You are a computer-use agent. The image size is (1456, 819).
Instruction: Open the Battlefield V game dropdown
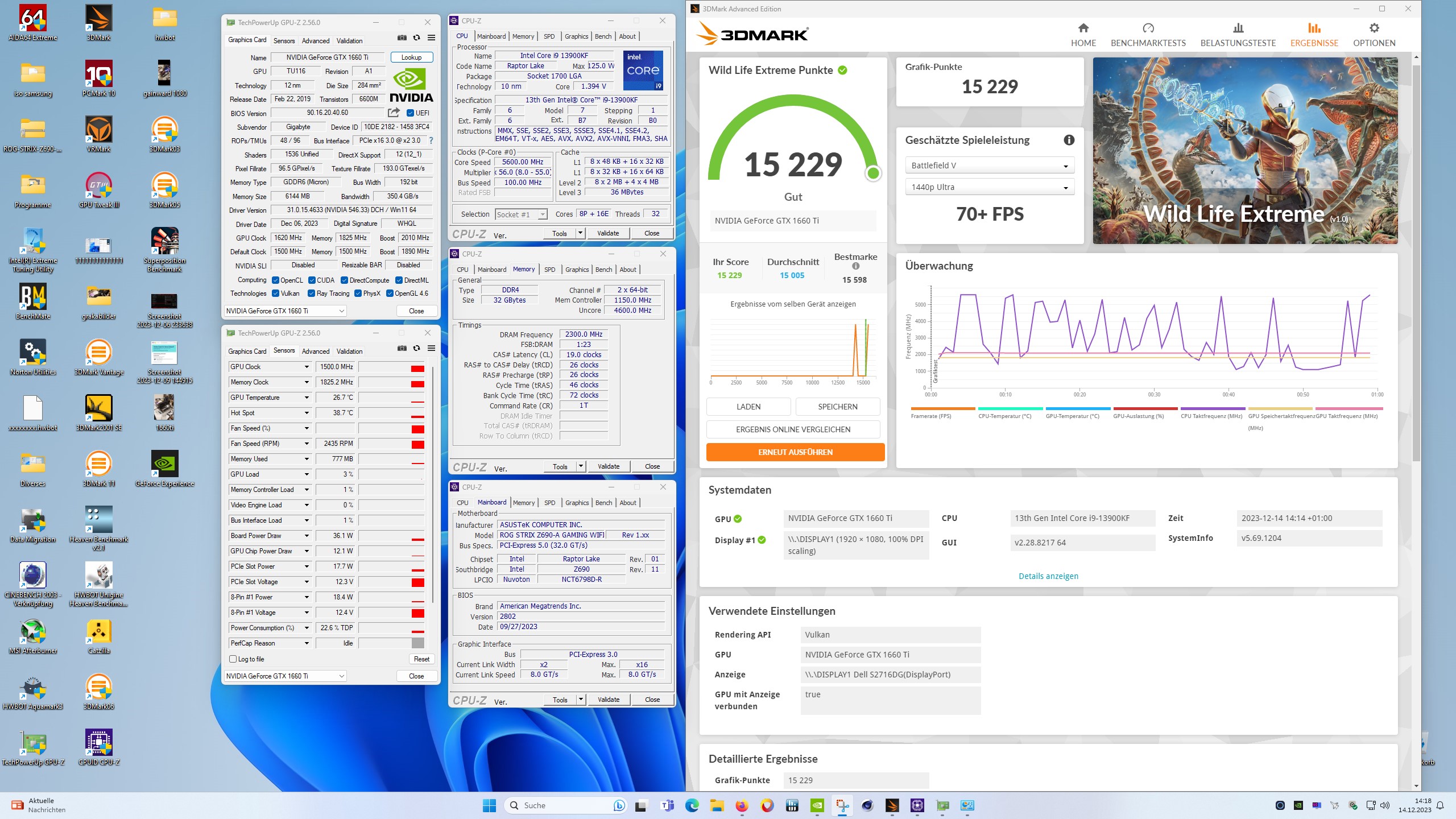(989, 166)
